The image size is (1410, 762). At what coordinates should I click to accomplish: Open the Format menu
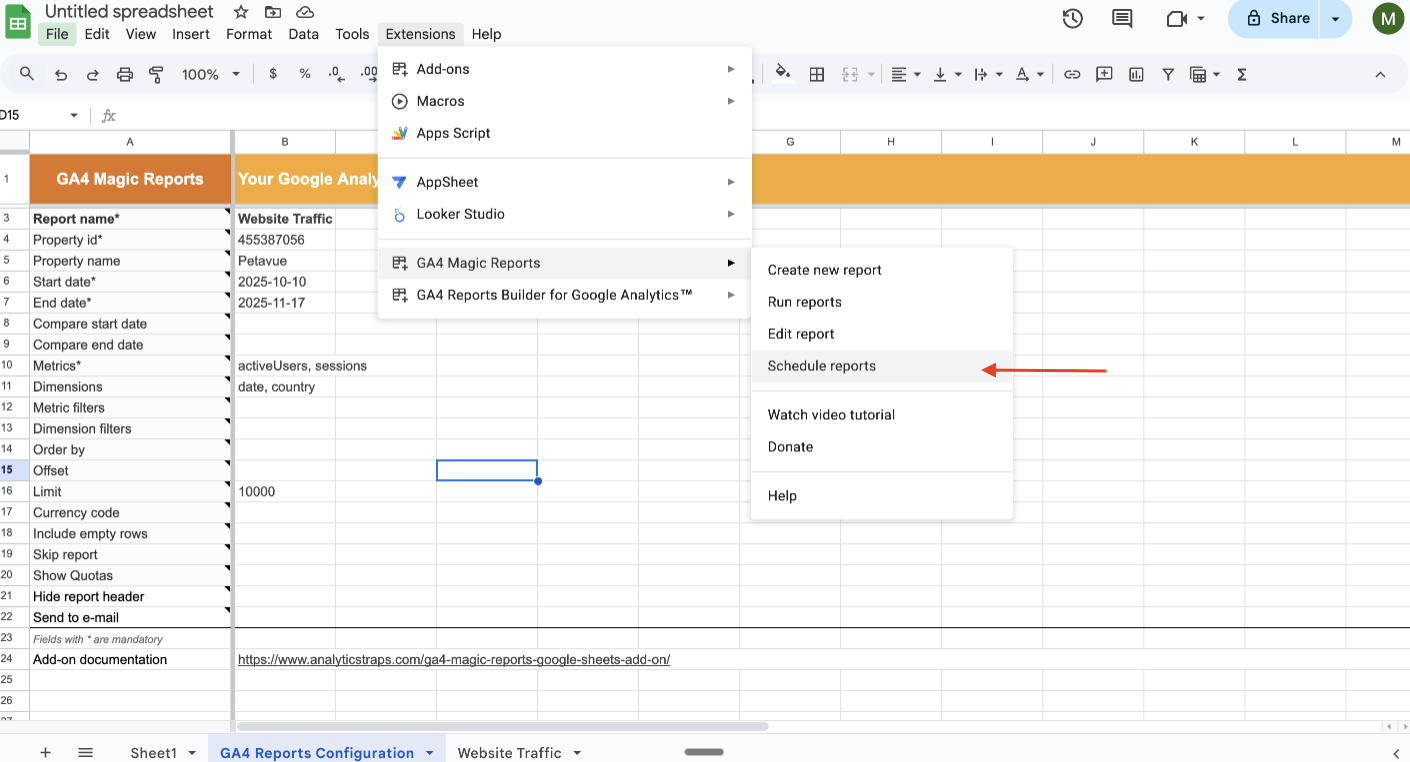click(249, 34)
